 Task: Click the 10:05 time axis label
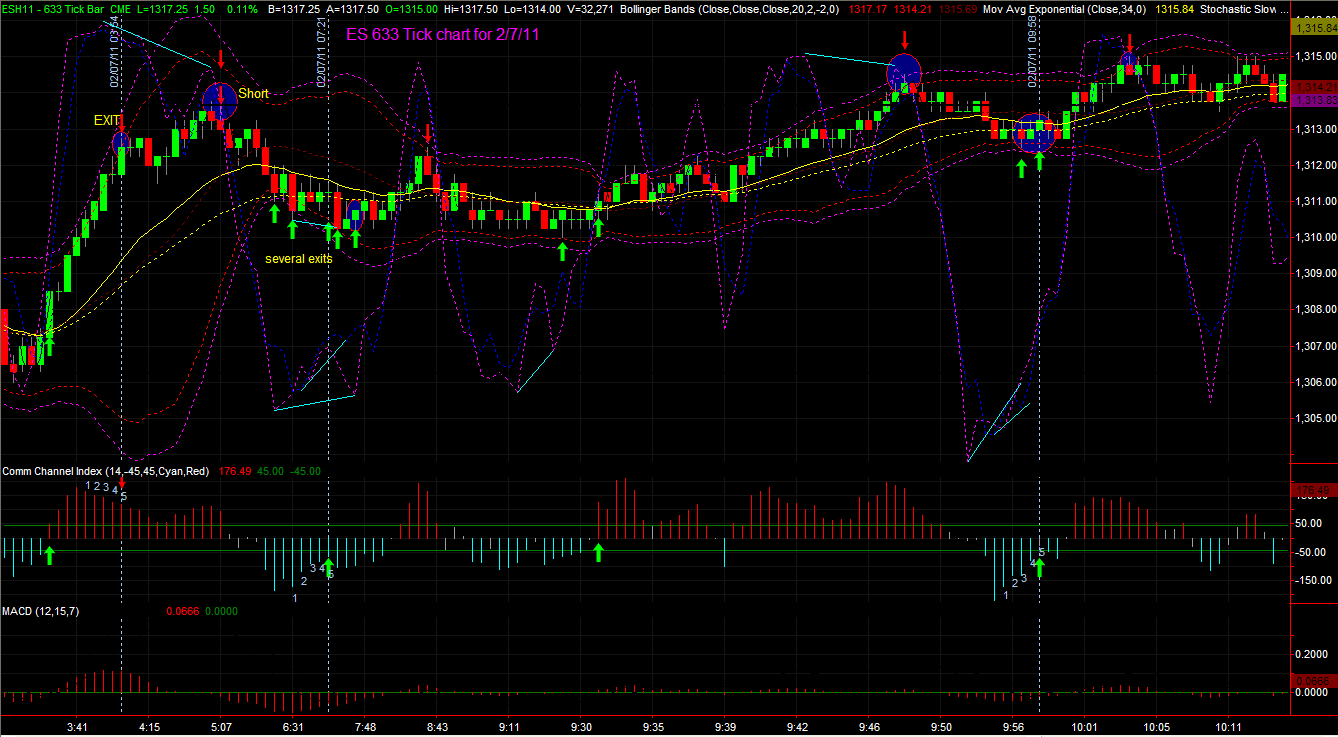tap(1157, 727)
